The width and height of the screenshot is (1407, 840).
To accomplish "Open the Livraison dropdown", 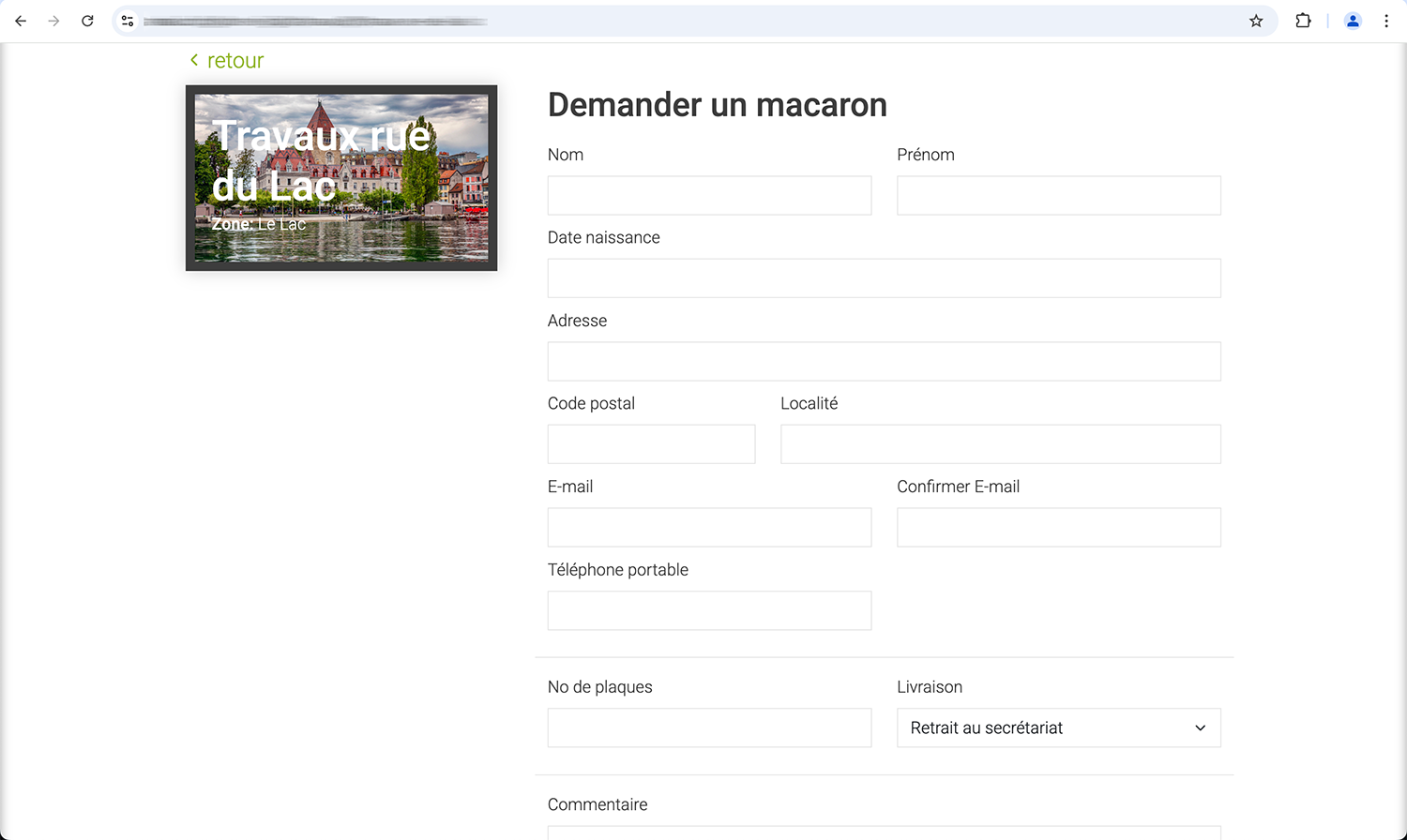I will pos(1058,727).
